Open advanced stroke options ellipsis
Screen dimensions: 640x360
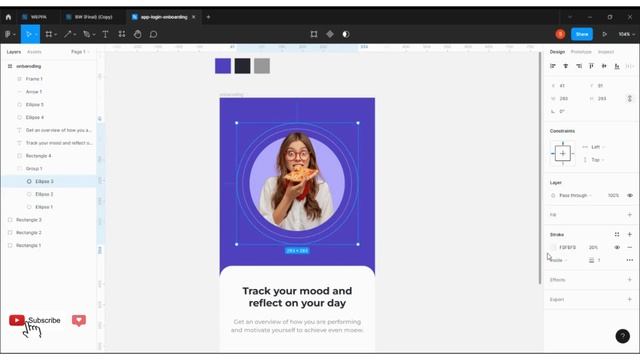pyautogui.click(x=630, y=260)
